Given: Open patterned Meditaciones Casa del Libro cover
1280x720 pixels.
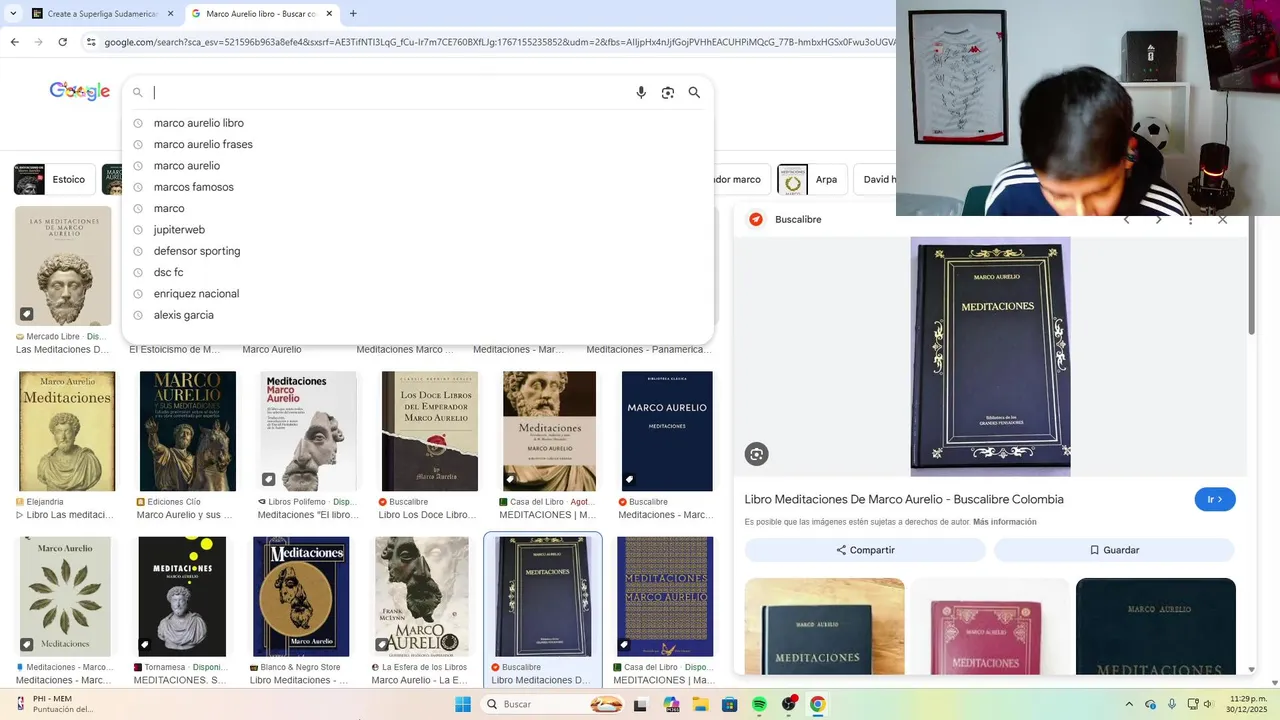Looking at the screenshot, I should 665,596.
